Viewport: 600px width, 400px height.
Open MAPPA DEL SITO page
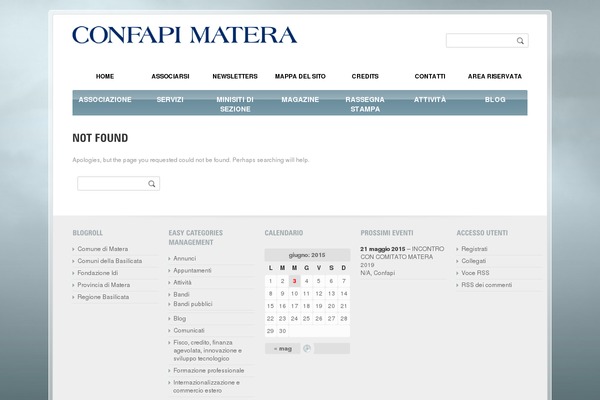300,76
